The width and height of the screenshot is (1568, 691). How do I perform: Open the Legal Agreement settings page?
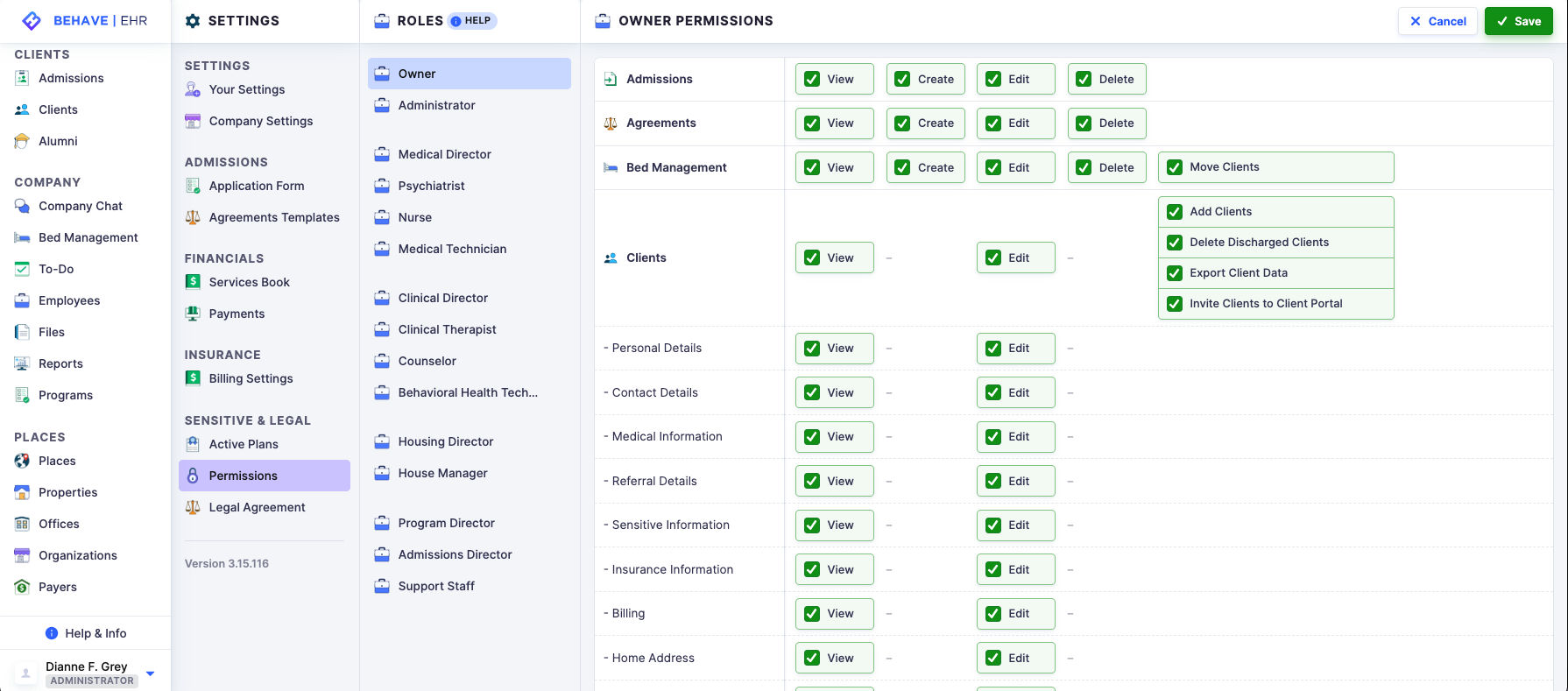[257, 507]
